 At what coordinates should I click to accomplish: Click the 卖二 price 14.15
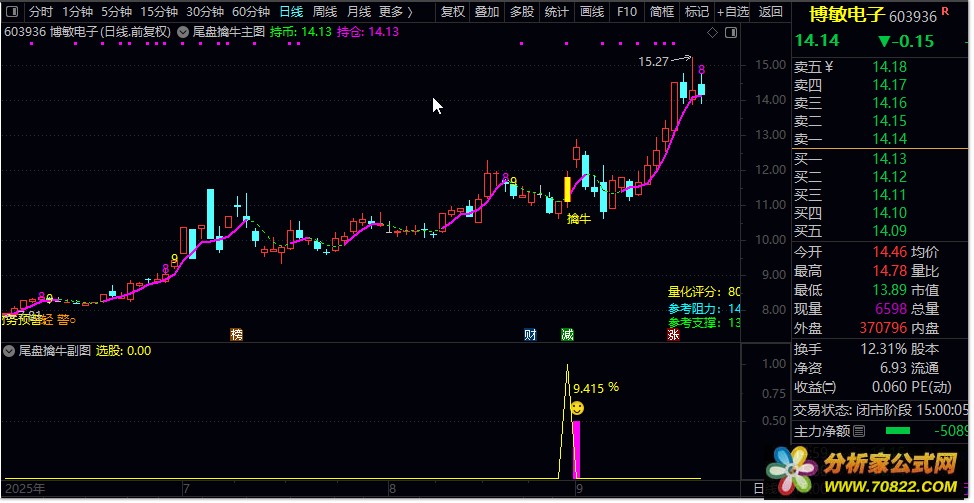pyautogui.click(x=890, y=120)
